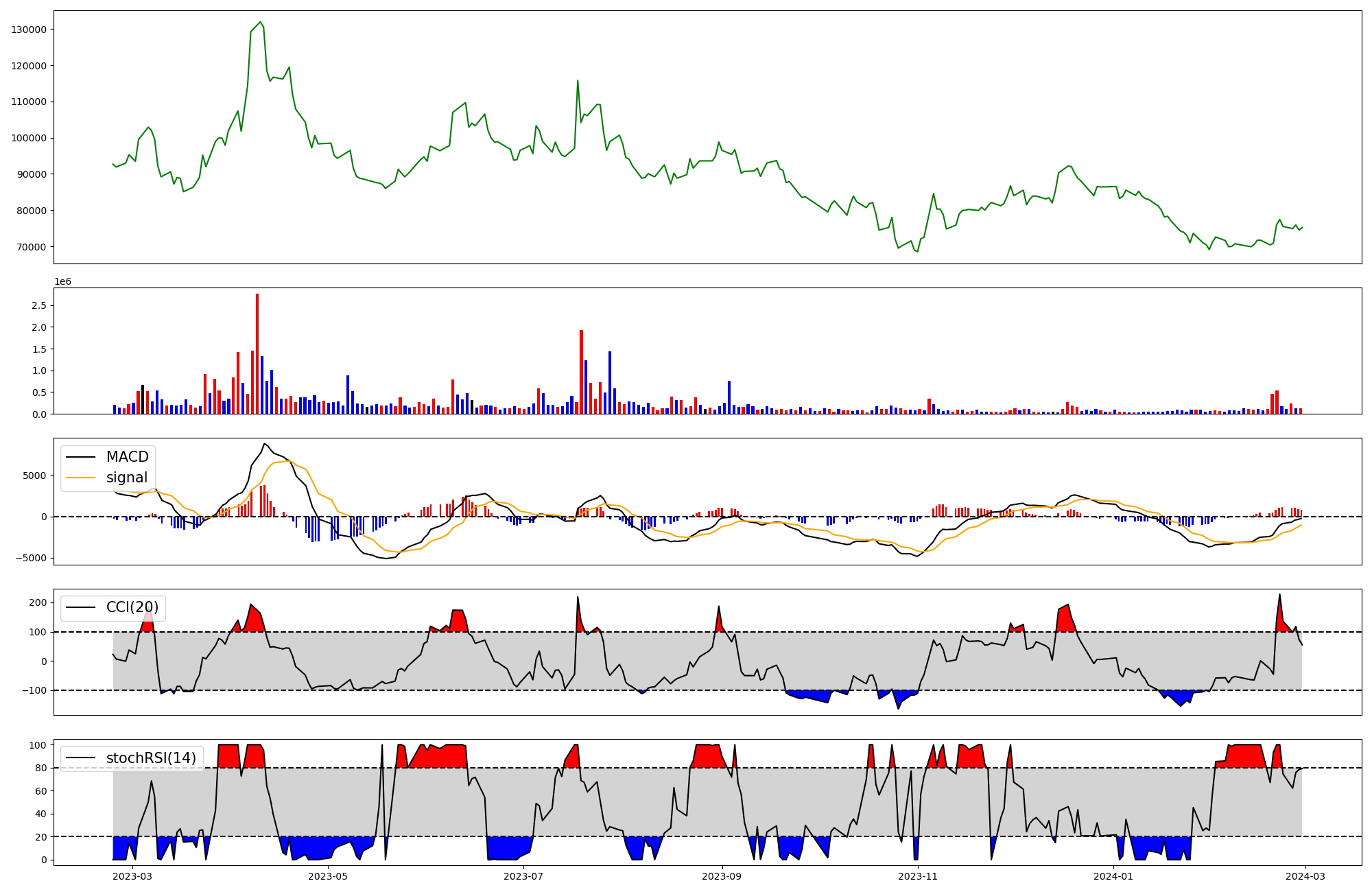This screenshot has height=892, width=1372.
Task: Click the 1e6 volume scale label
Action: coord(62,282)
